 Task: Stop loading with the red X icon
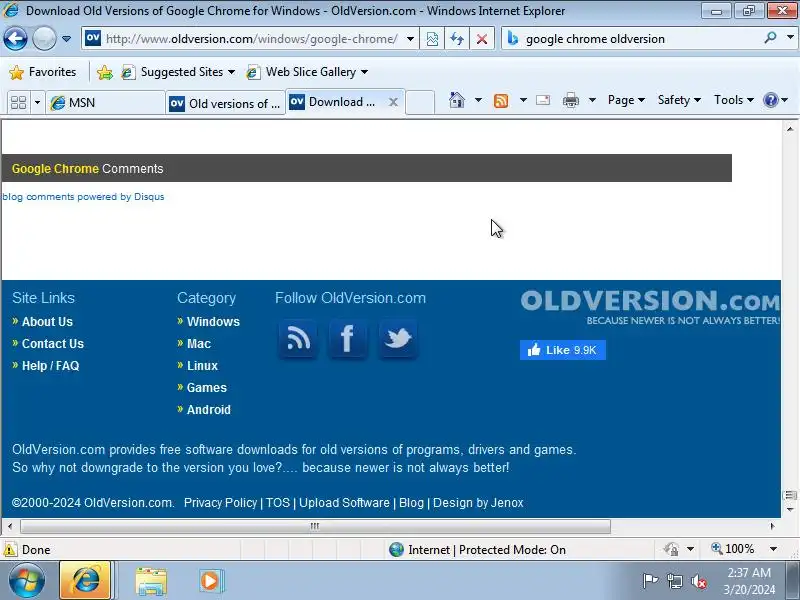482,39
